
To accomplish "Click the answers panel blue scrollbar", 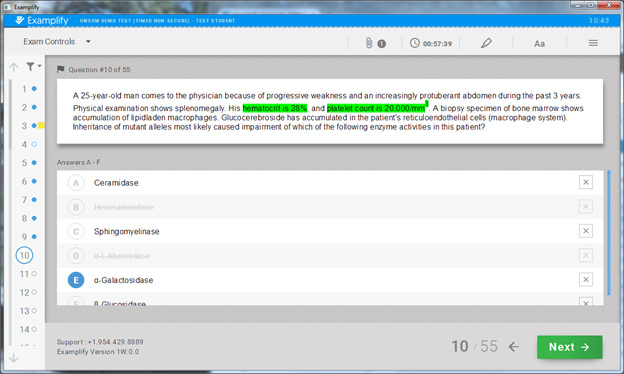I will 609,232.
